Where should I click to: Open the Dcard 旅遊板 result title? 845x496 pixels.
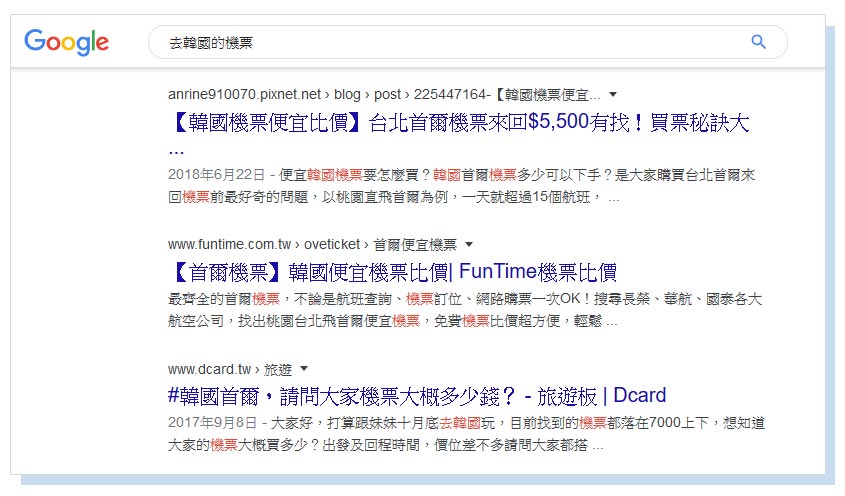417,395
